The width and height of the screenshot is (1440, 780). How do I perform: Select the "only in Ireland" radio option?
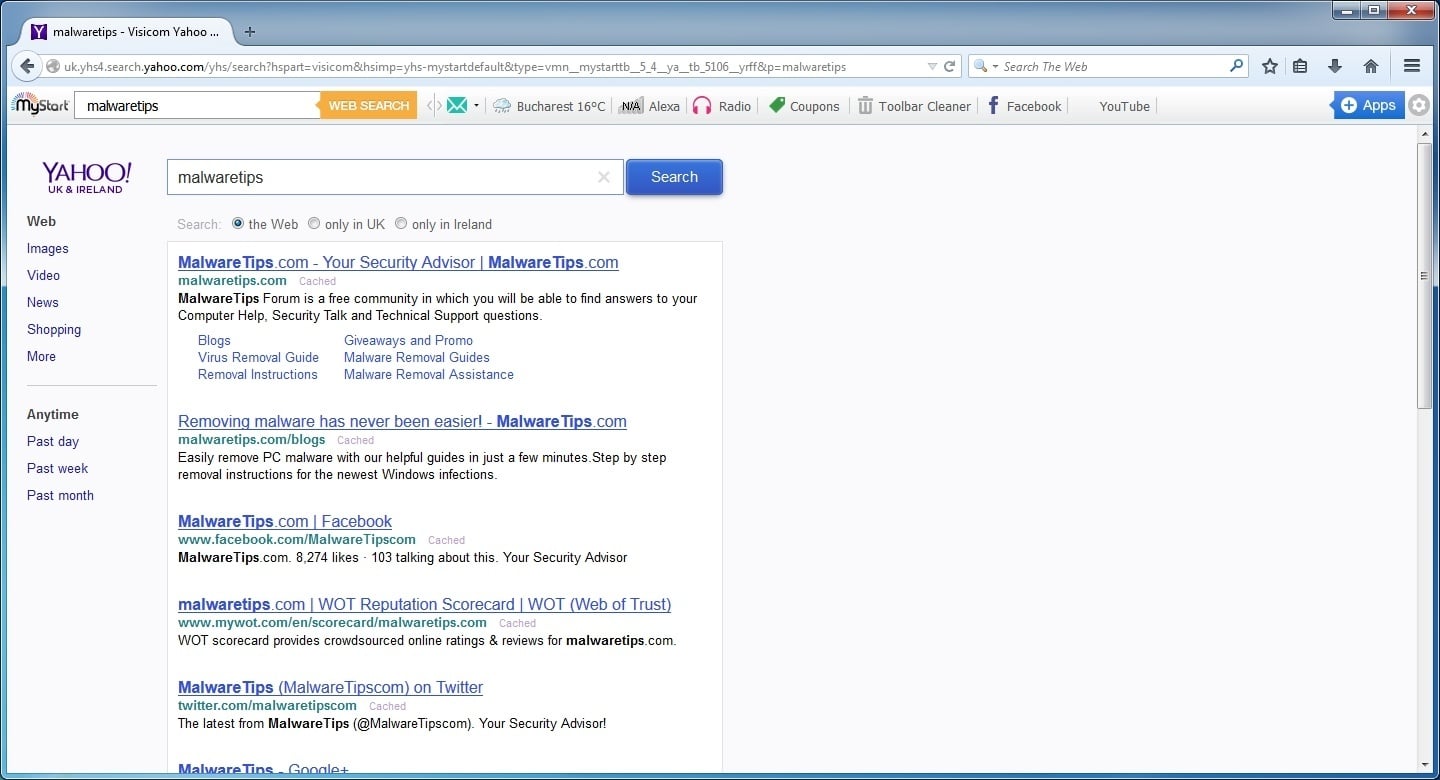pos(401,224)
